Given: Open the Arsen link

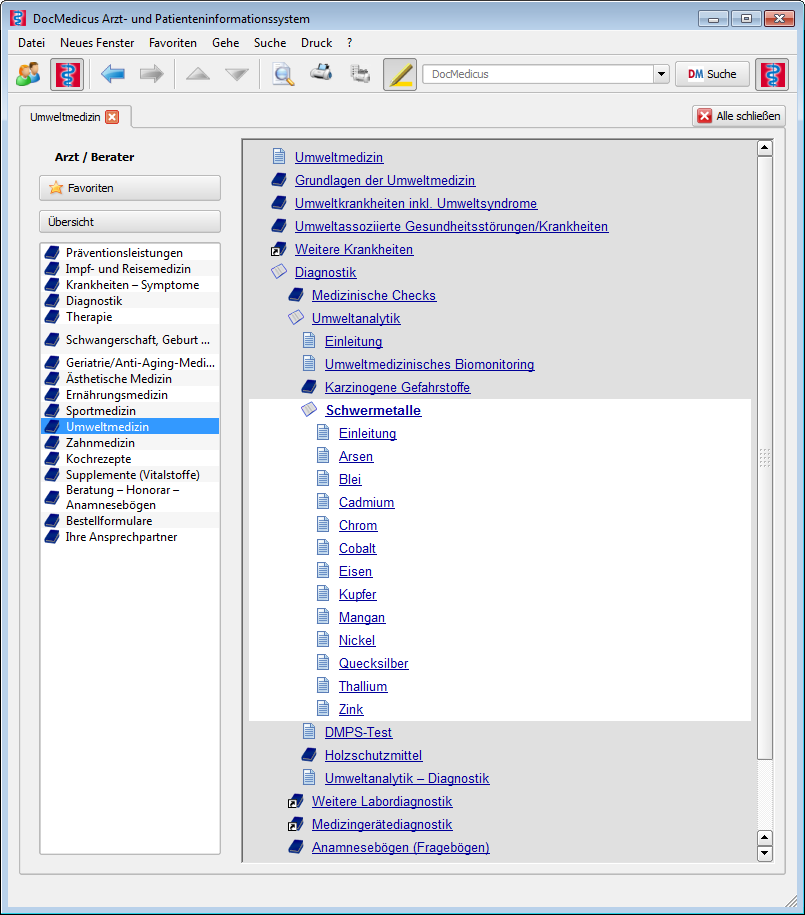Looking at the screenshot, I should (x=356, y=456).
